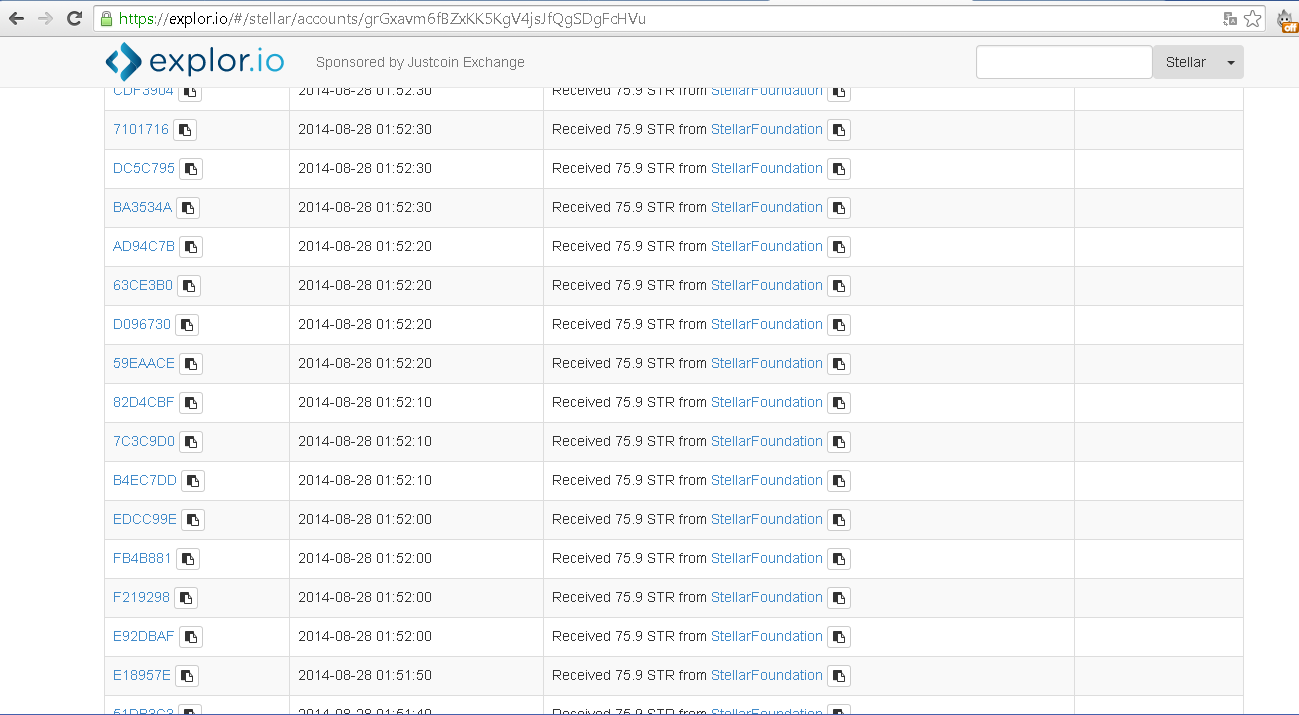The image size is (1299, 715).
Task: Open transaction 7C3C9D0
Action: (144, 441)
